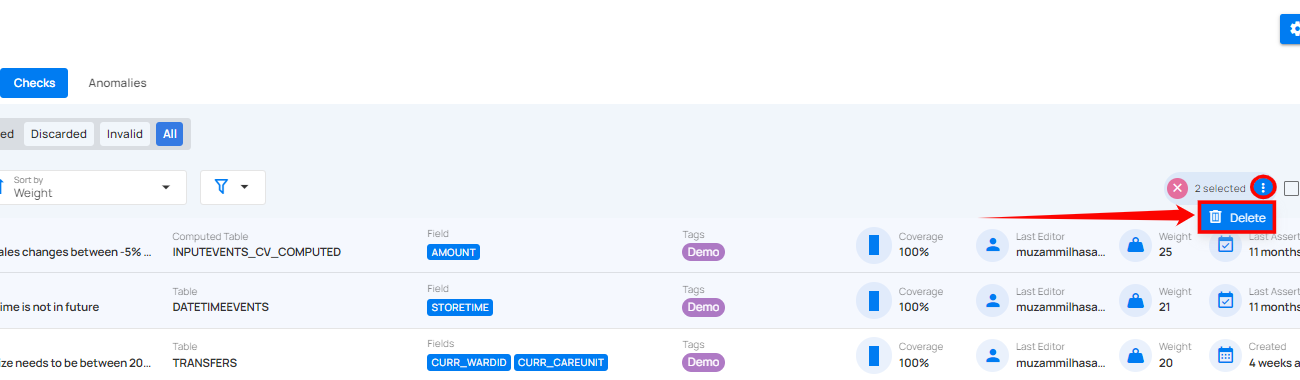The image size is (1300, 380).
Task: Click the funnel filter icon
Action: pos(221,187)
